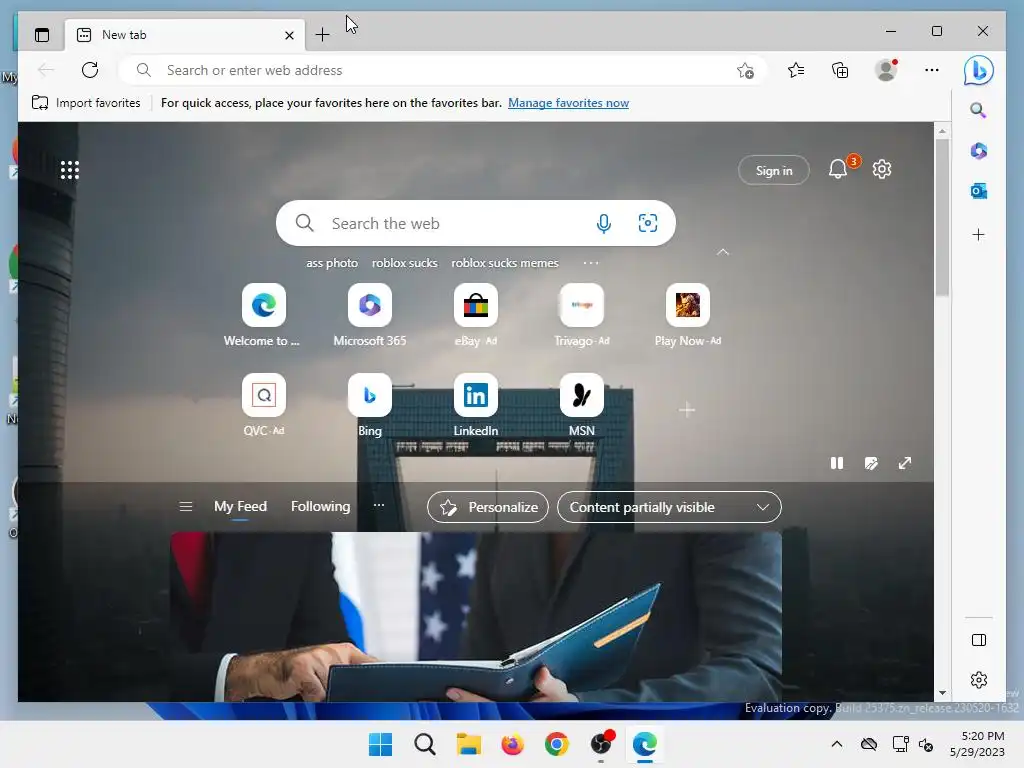The width and height of the screenshot is (1024, 768).
Task: Open the Favorites list icon
Action: [795, 70]
